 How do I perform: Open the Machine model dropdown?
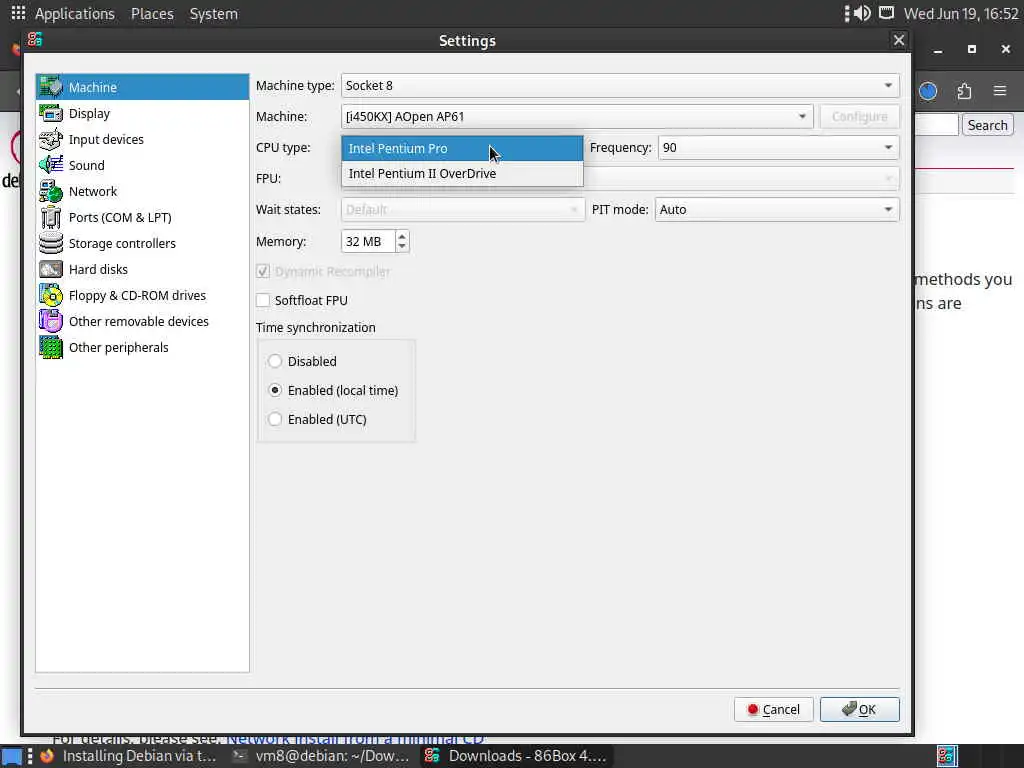pyautogui.click(x=577, y=116)
